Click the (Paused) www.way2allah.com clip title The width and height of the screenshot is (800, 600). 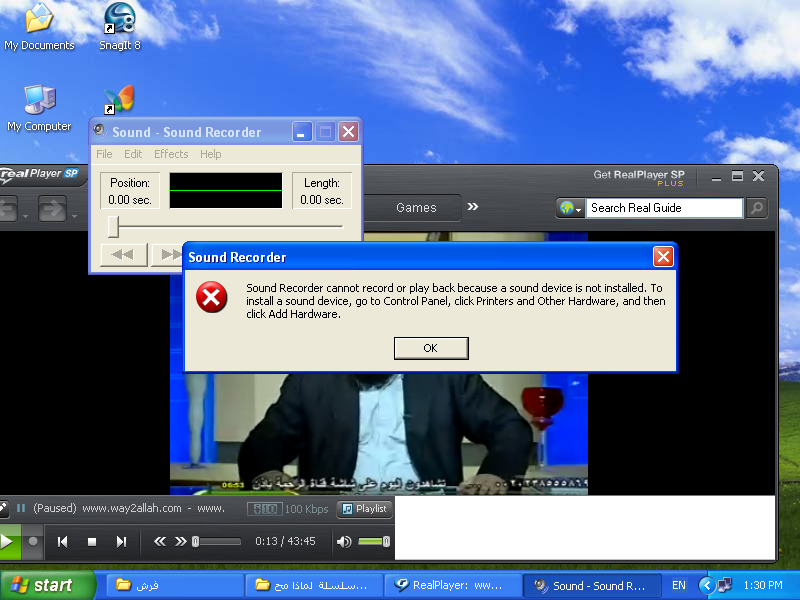coord(129,508)
